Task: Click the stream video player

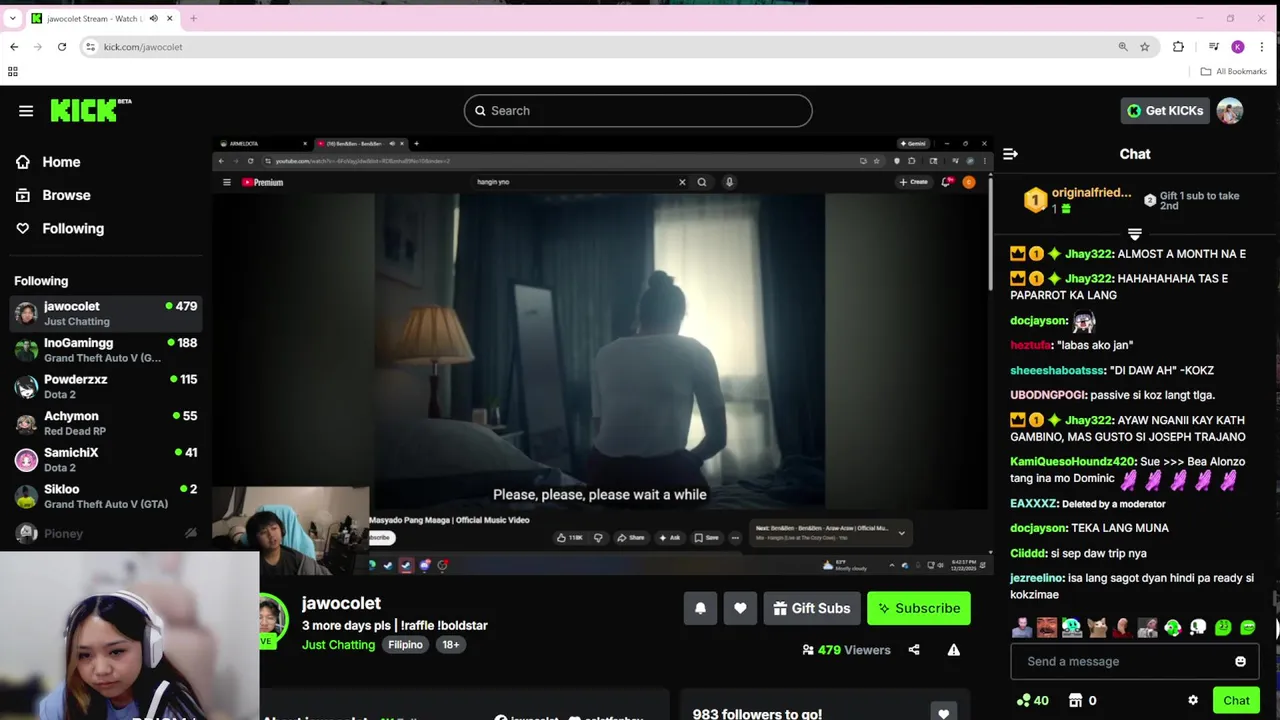Action: click(x=602, y=355)
